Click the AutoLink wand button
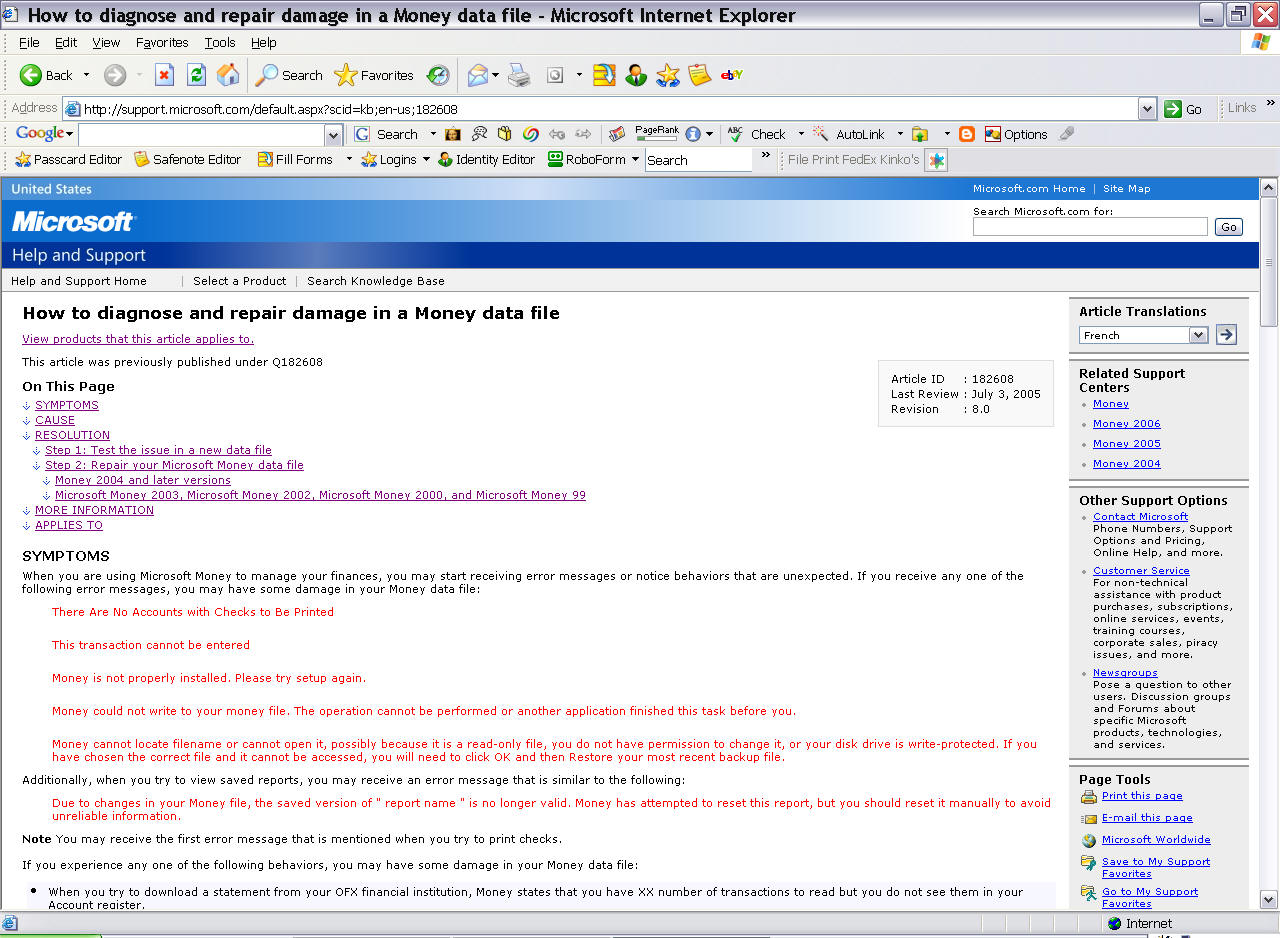 click(x=849, y=134)
